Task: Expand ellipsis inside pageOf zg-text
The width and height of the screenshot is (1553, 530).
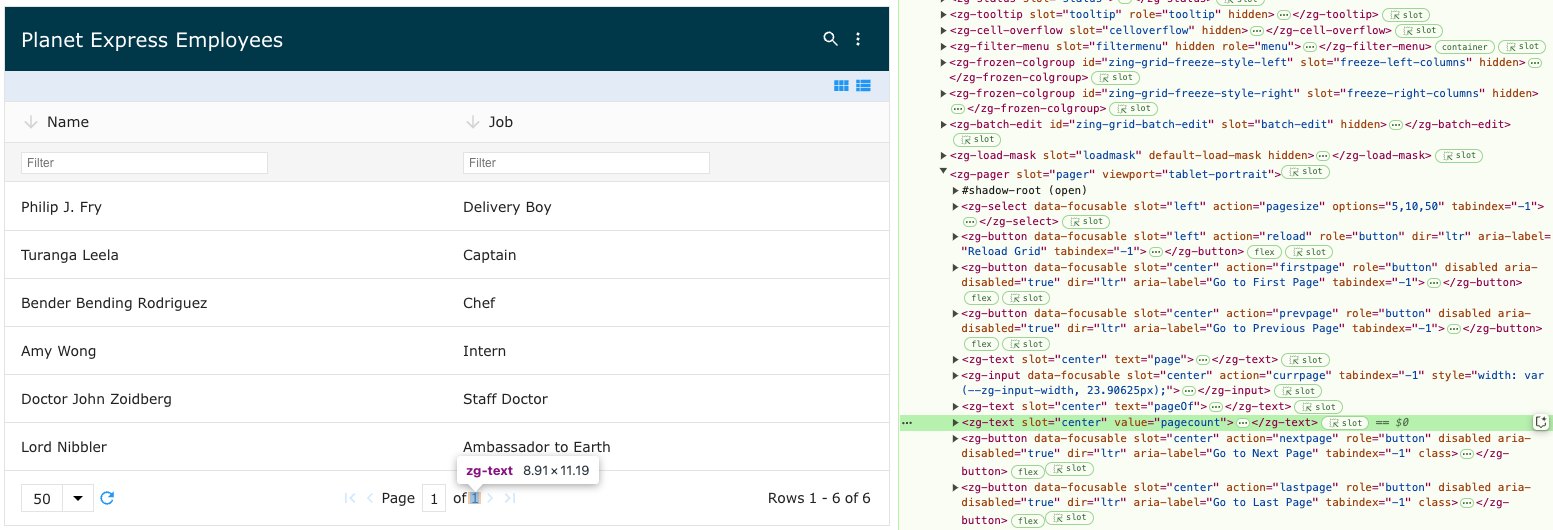Action: point(1216,407)
